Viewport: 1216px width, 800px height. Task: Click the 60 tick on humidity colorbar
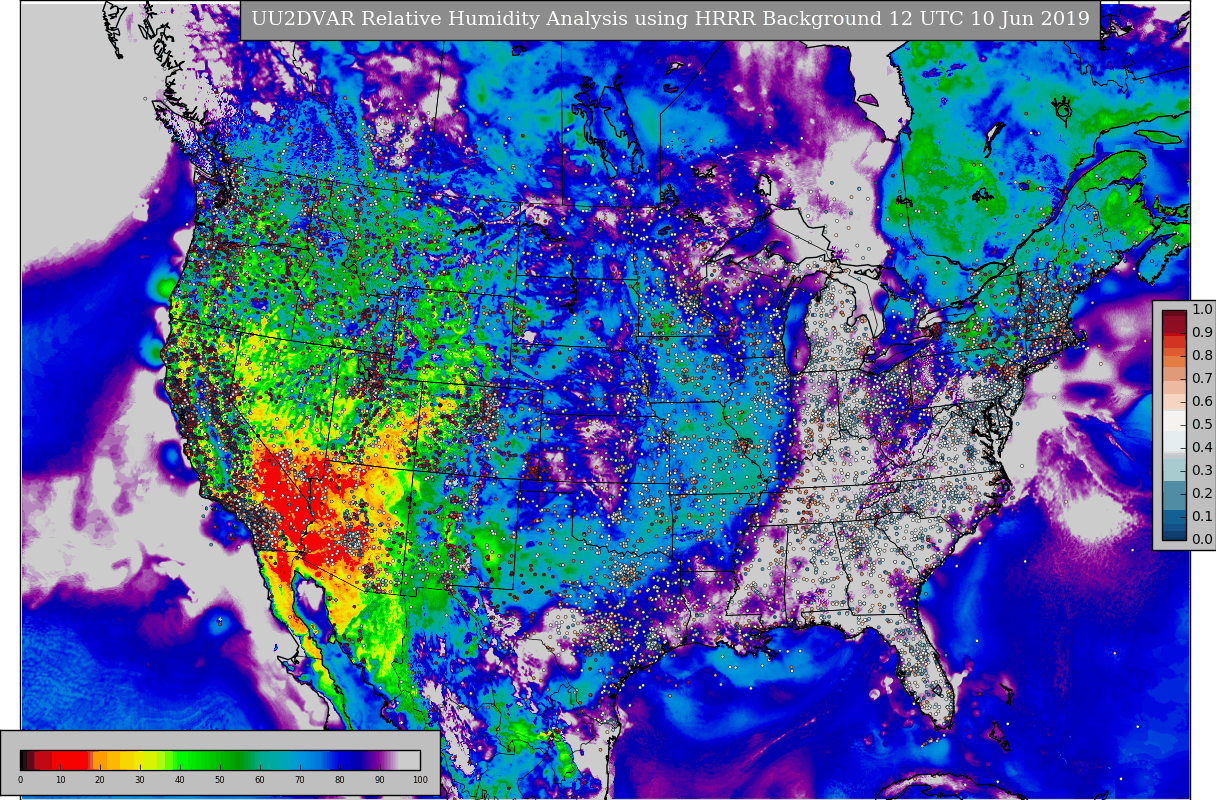pyautogui.click(x=260, y=780)
